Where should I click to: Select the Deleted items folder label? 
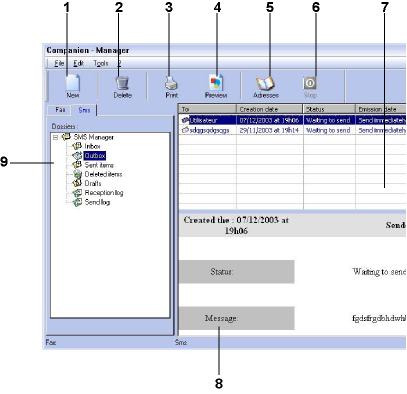click(x=103, y=174)
